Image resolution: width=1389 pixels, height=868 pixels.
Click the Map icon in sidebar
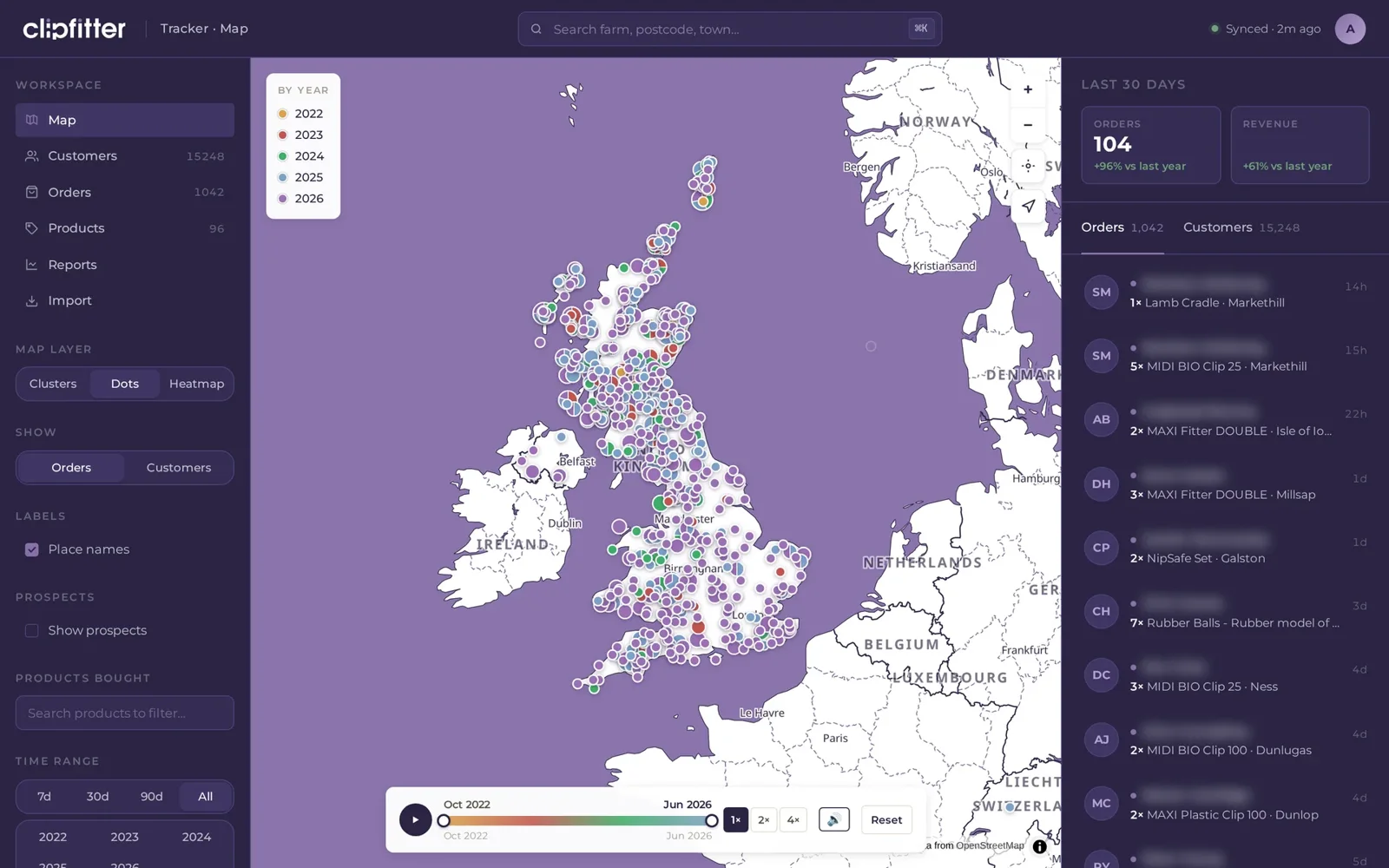coord(32,120)
